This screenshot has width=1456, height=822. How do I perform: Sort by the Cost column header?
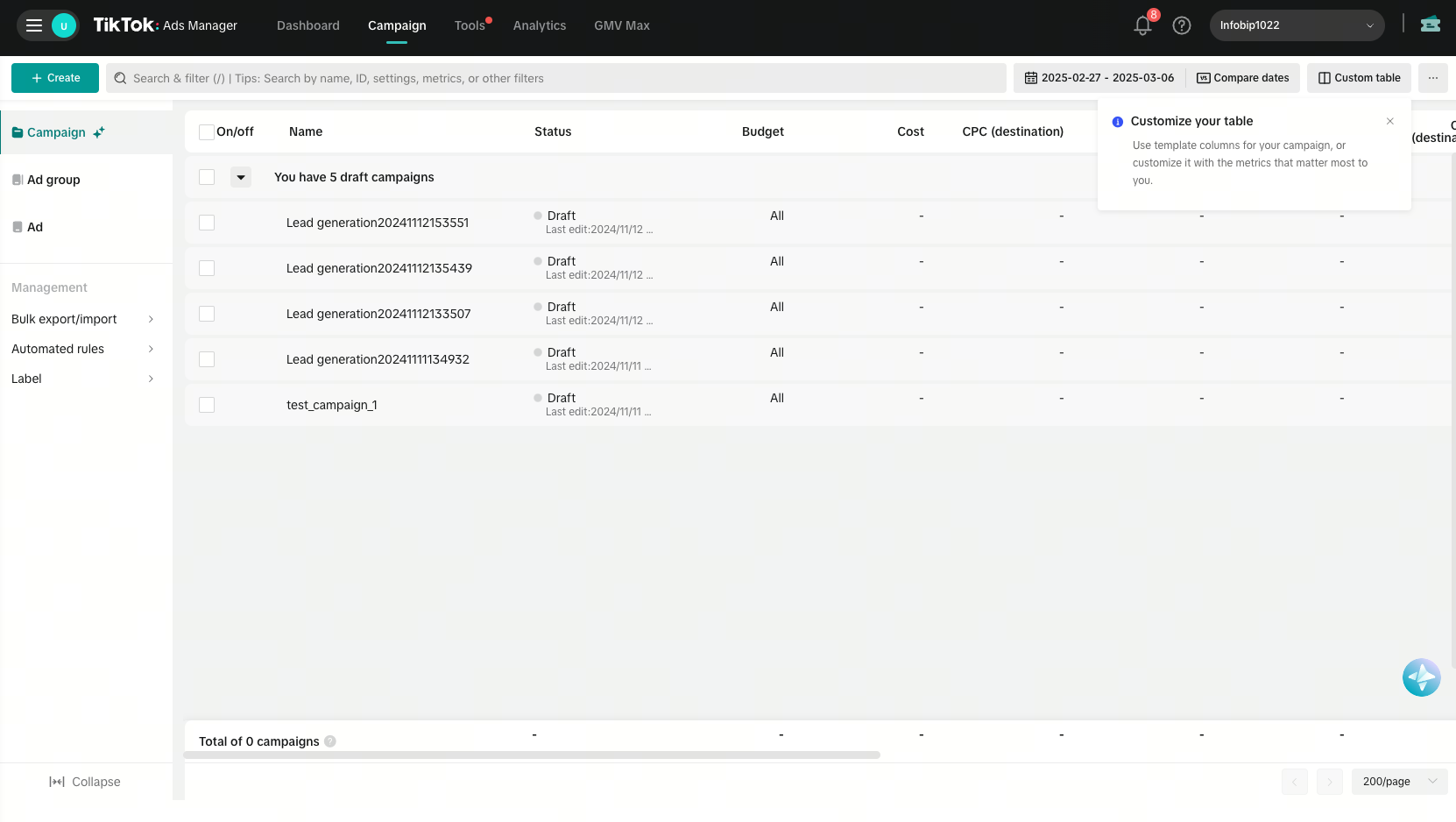910,131
